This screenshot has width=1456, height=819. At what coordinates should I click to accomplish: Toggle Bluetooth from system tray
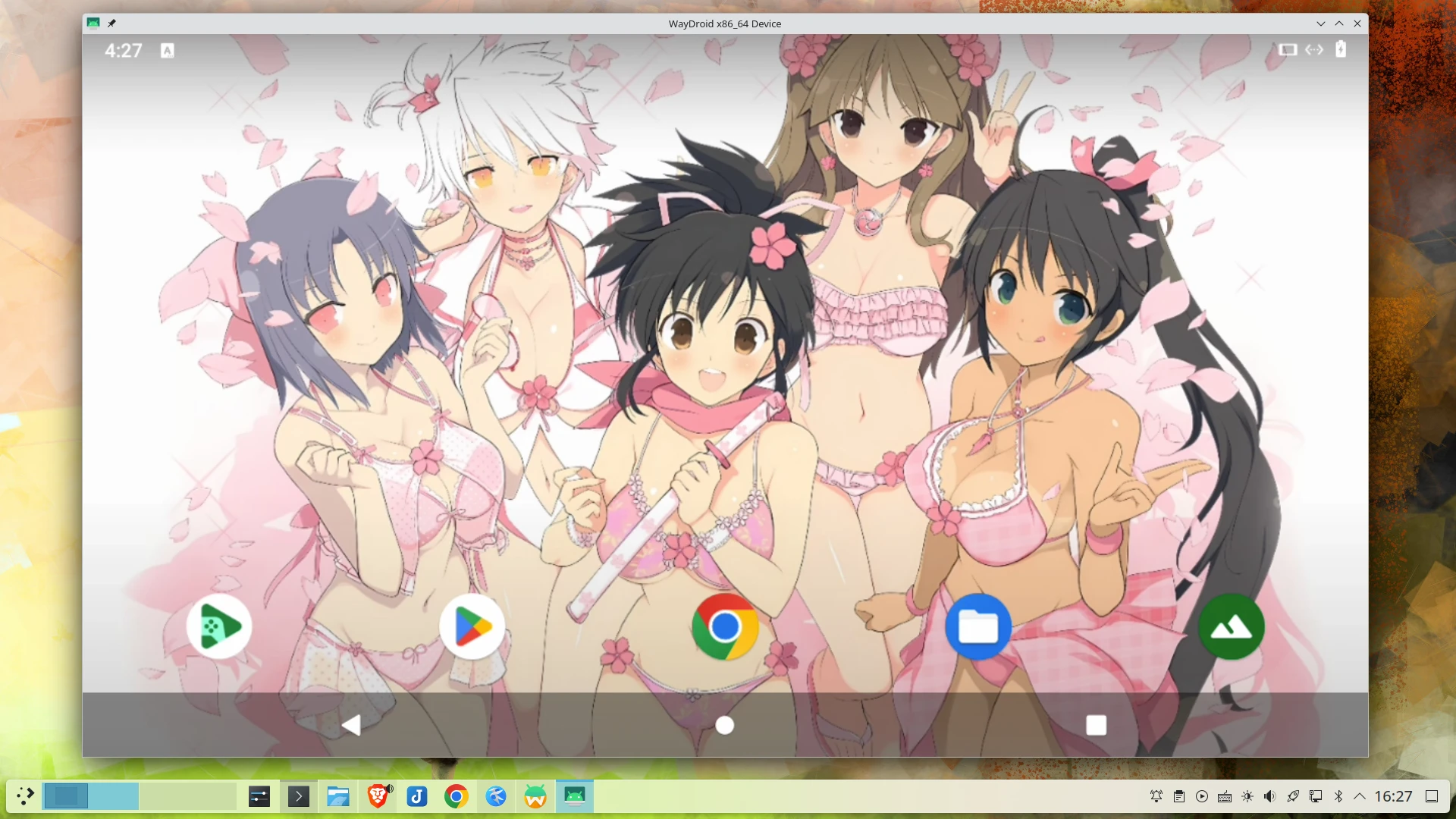click(1338, 796)
